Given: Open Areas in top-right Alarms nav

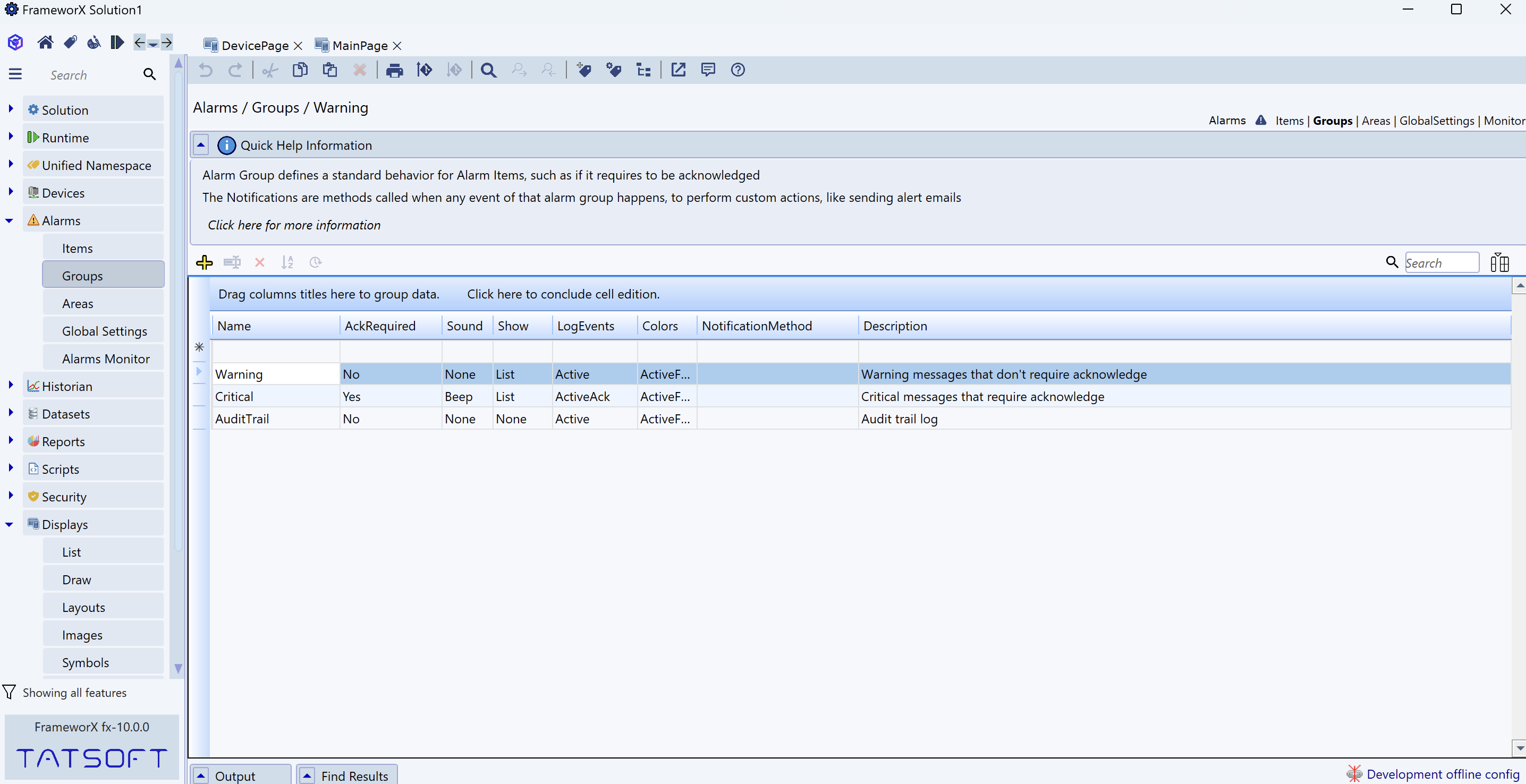Looking at the screenshot, I should click(x=1376, y=121).
